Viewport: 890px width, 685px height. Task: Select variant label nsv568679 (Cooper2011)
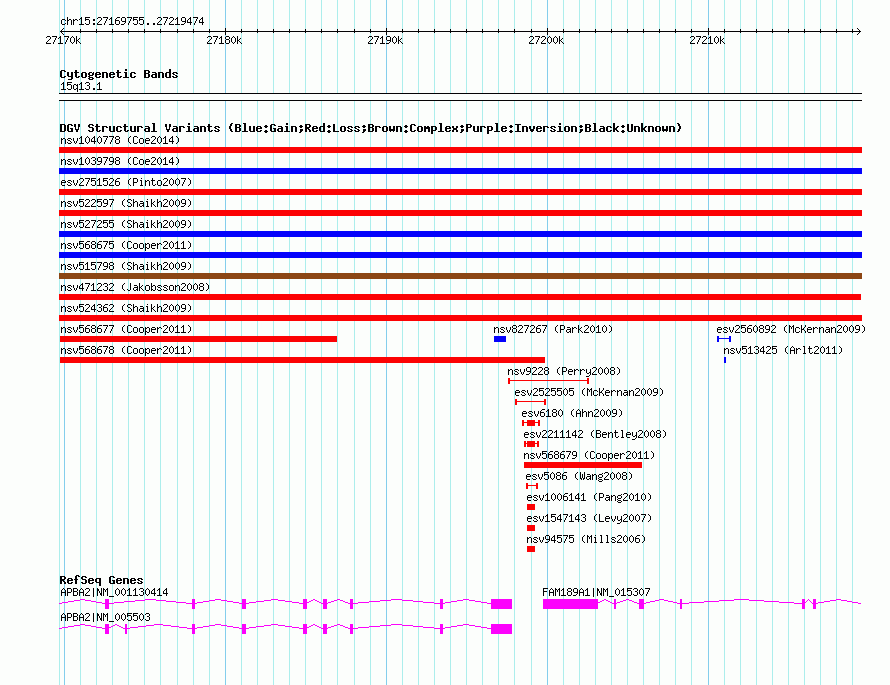[589, 455]
